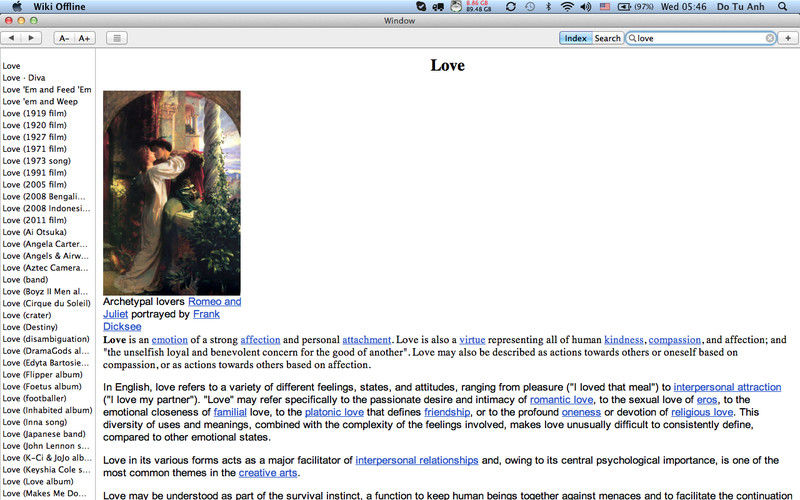Follow the affection link
The height and width of the screenshot is (500, 800).
[x=260, y=340]
